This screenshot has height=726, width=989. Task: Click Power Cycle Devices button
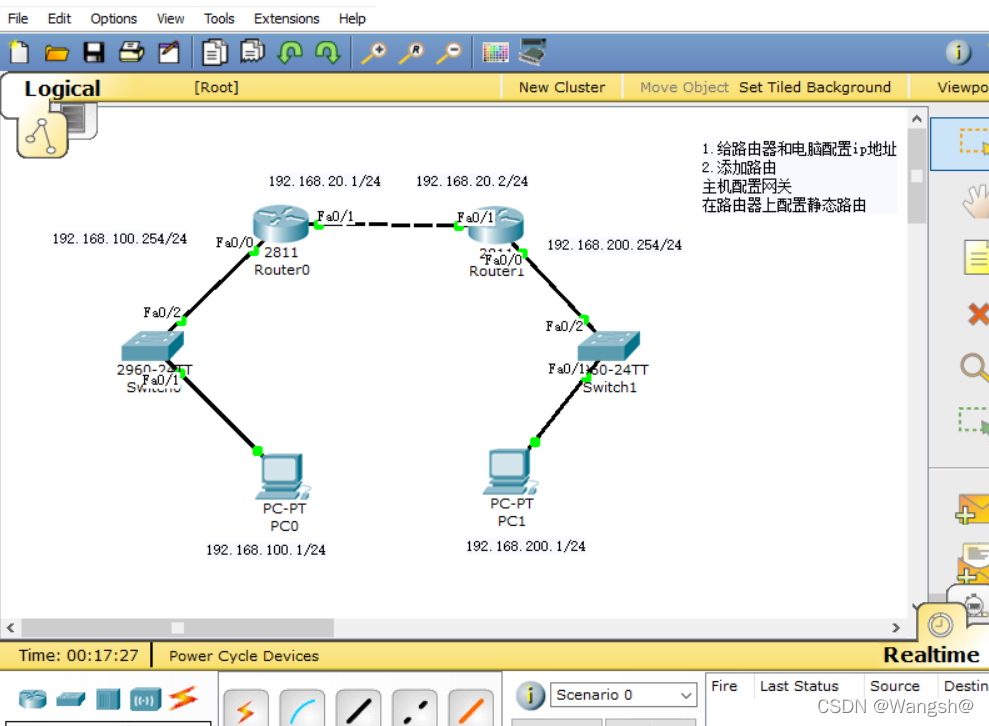[244, 656]
